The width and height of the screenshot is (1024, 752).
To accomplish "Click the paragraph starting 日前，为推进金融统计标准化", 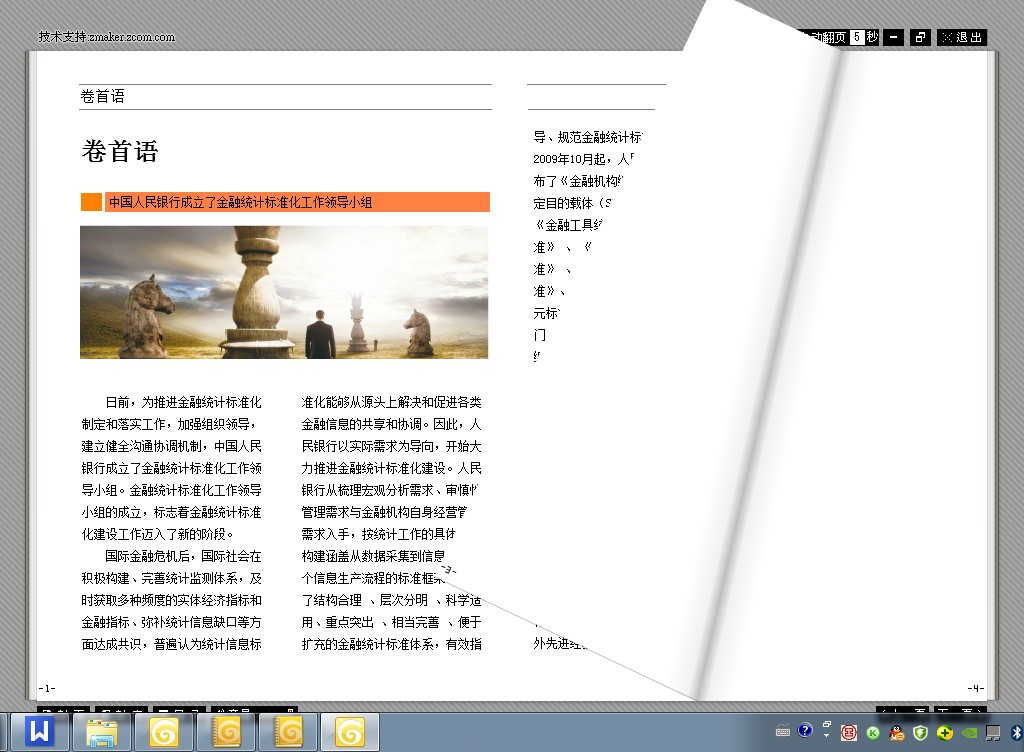I will point(171,468).
